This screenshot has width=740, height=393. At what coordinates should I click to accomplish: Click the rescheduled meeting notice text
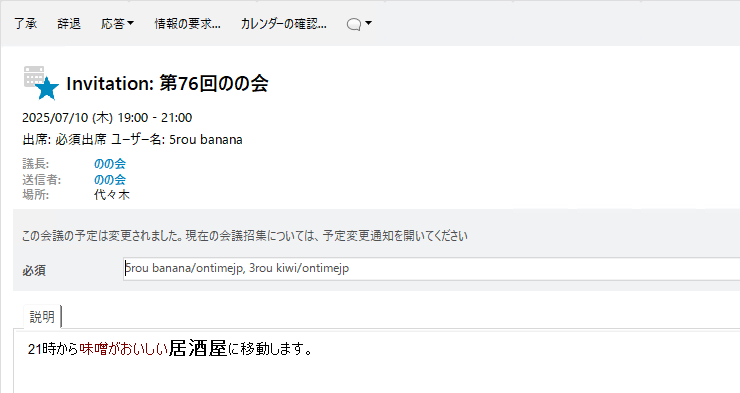point(244,236)
